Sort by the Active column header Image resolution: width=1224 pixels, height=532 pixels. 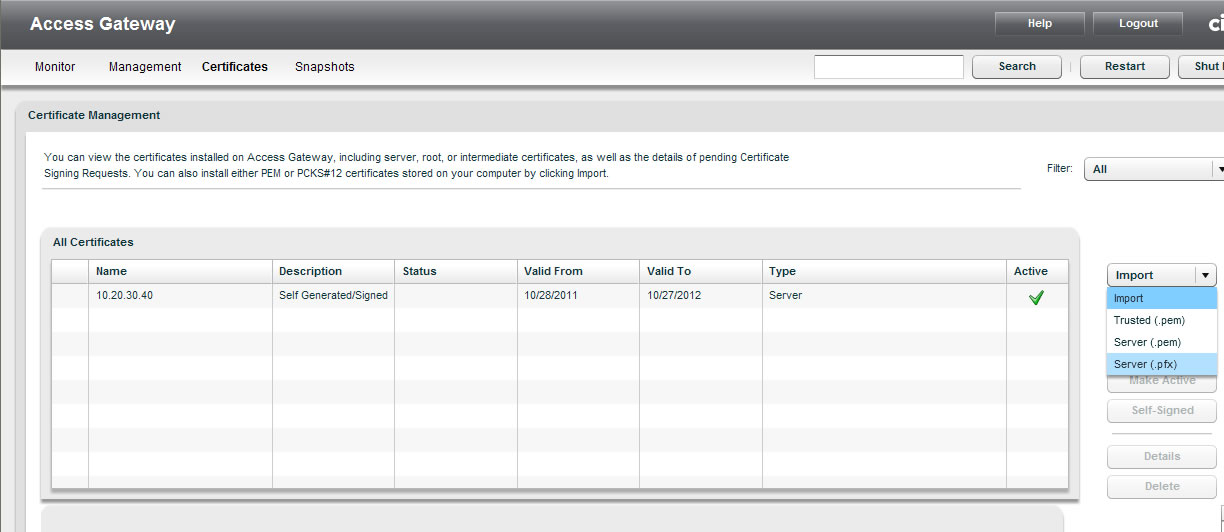pos(1037,272)
